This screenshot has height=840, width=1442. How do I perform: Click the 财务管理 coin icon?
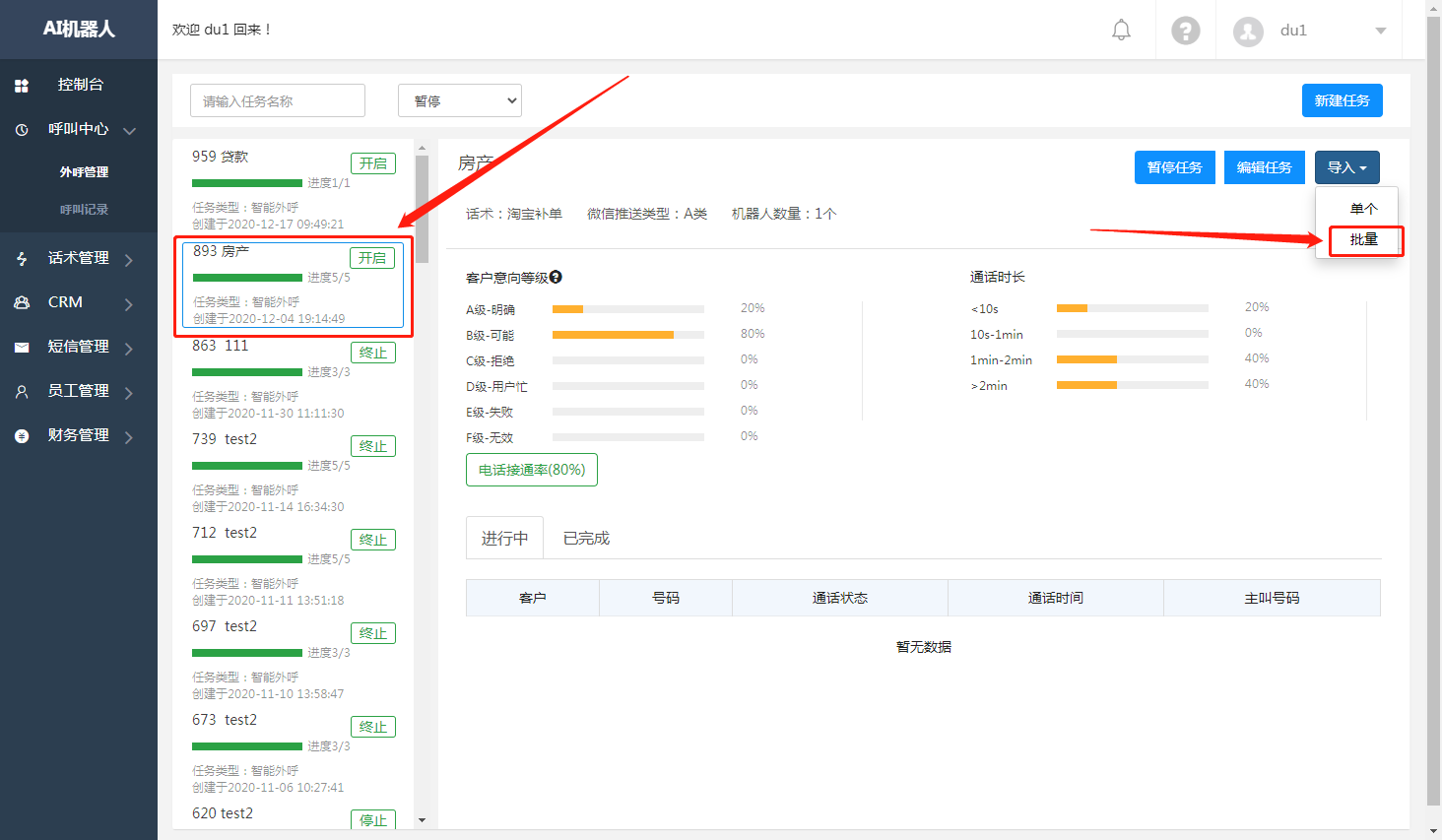tap(22, 436)
